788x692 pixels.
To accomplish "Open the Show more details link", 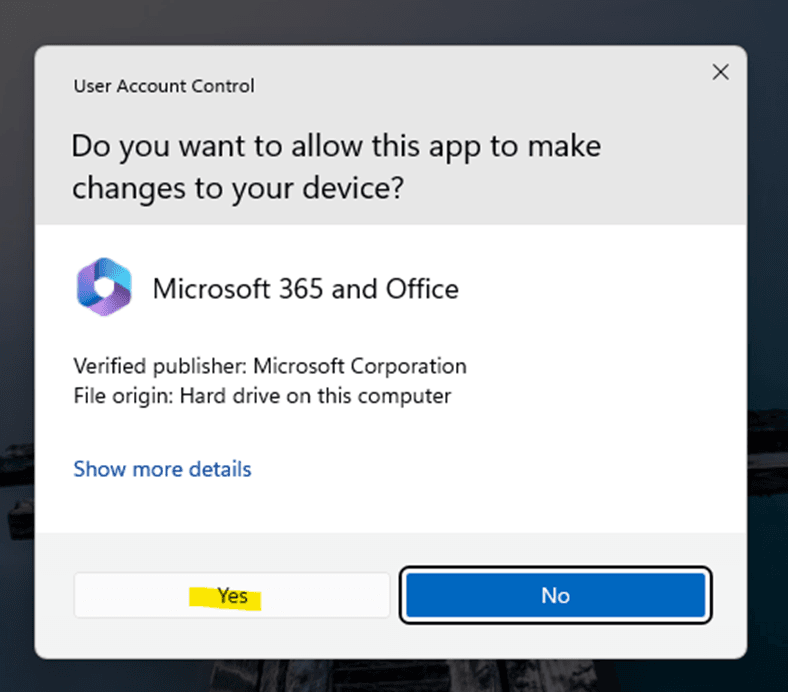I will [x=162, y=469].
